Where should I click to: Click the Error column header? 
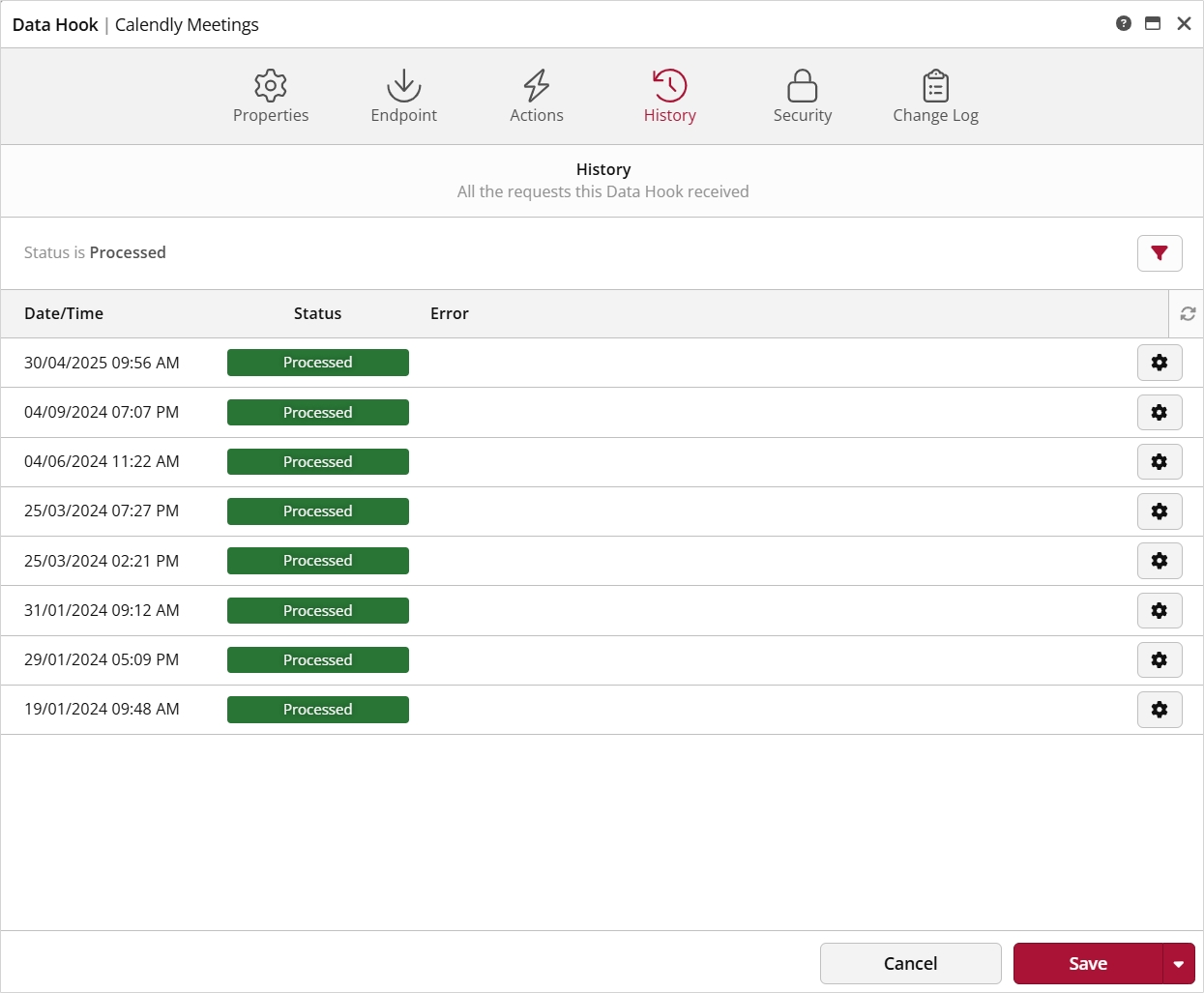pos(450,313)
